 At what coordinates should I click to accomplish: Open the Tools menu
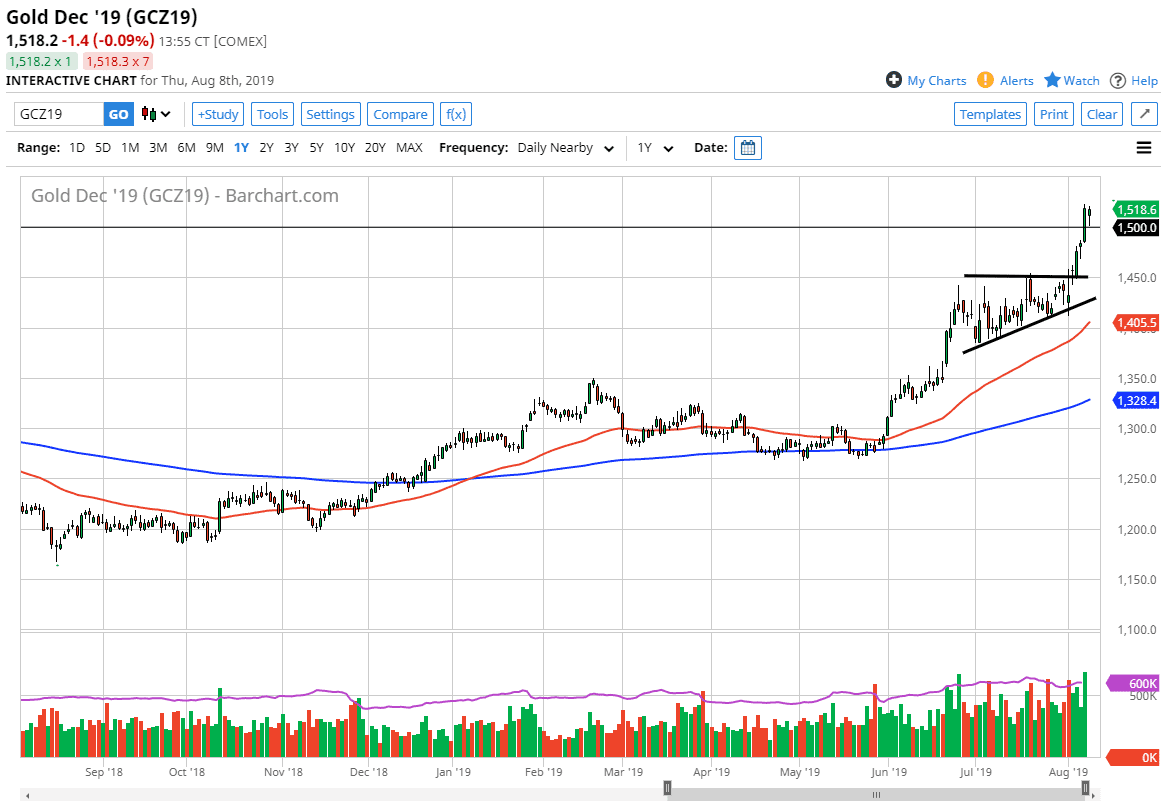click(x=272, y=114)
